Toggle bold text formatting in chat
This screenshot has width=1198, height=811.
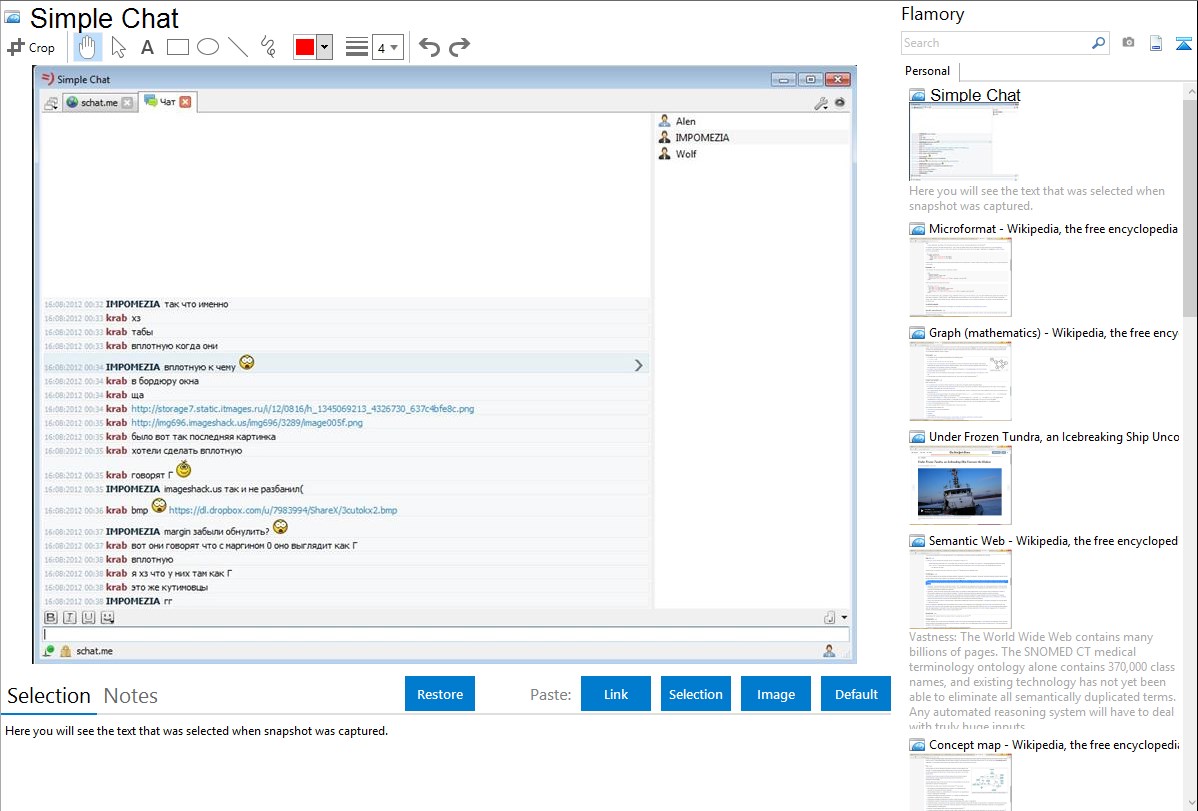click(51, 618)
